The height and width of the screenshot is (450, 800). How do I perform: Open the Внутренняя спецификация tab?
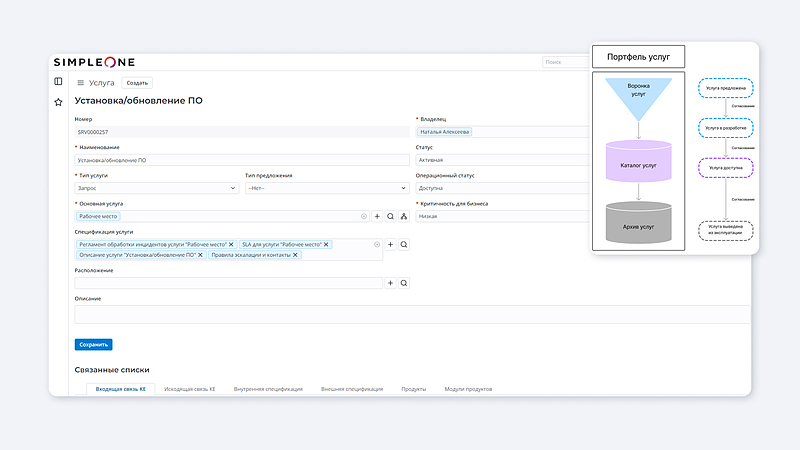point(268,389)
